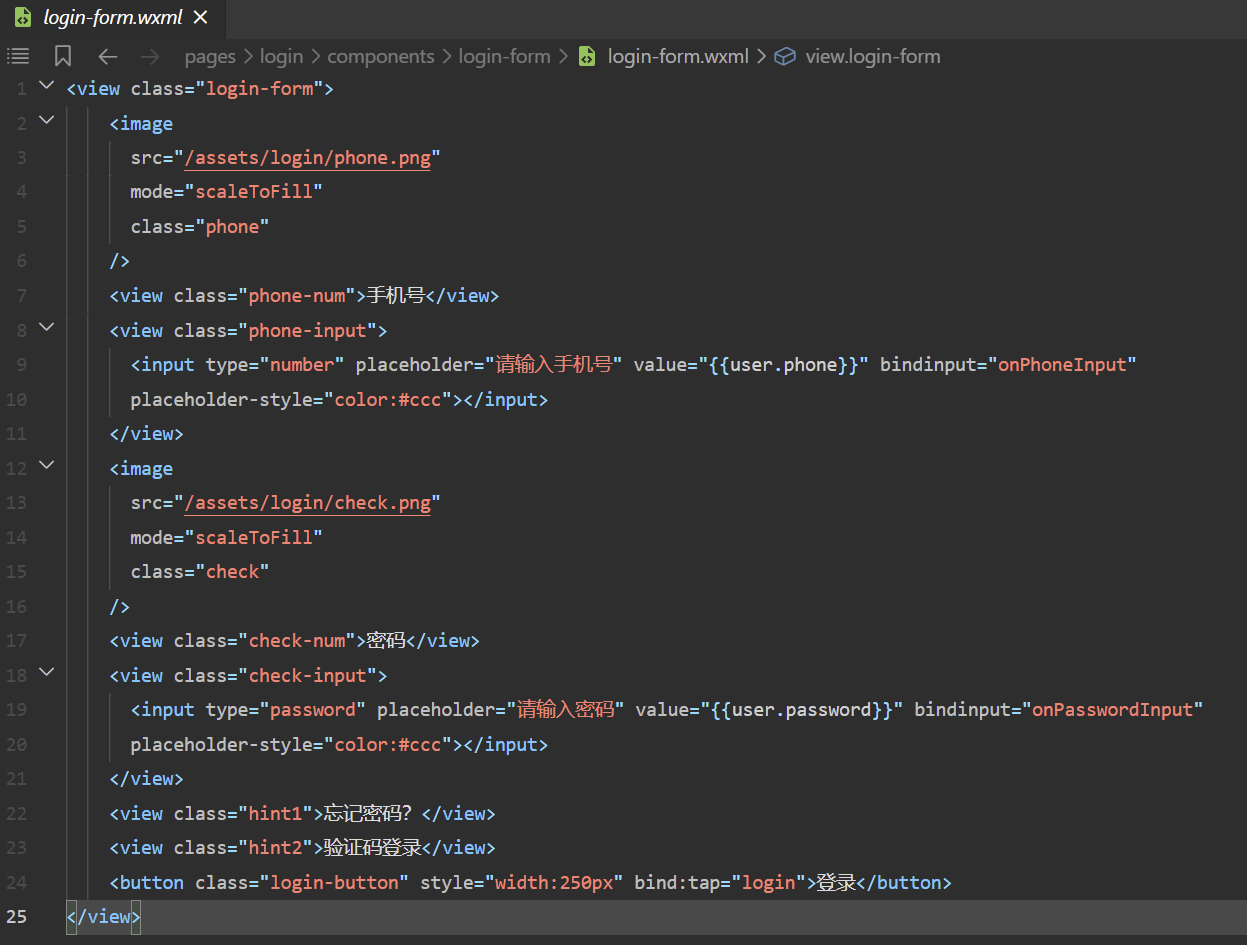Click the text "{{user.phone}}"
1247x945 pixels.
[784, 365]
